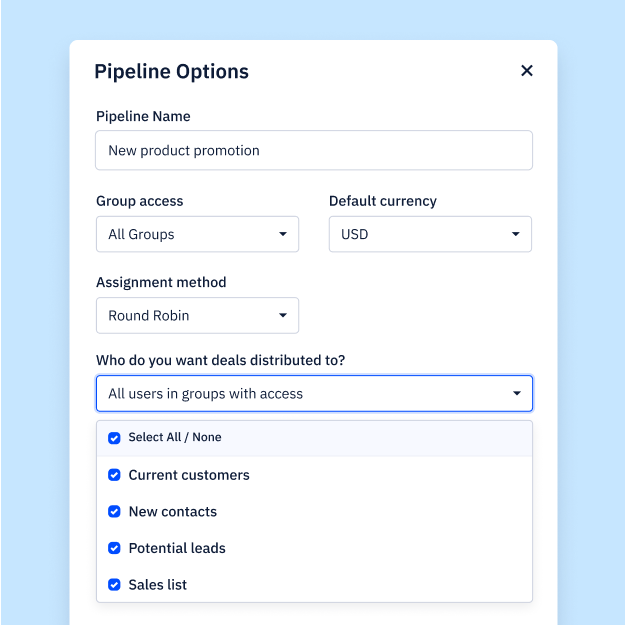The image size is (625, 625).
Task: Click the caret arrow beside All users in groups
Action: point(517,394)
